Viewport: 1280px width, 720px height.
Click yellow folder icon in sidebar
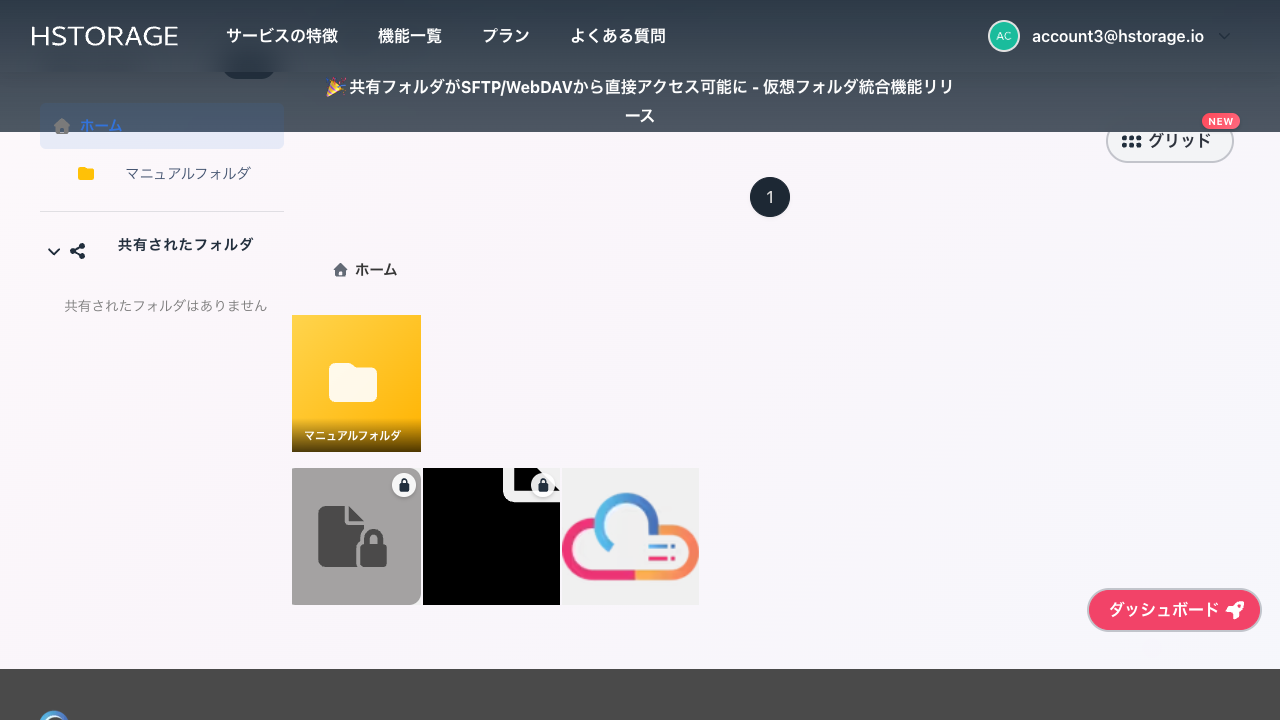tap(86, 174)
